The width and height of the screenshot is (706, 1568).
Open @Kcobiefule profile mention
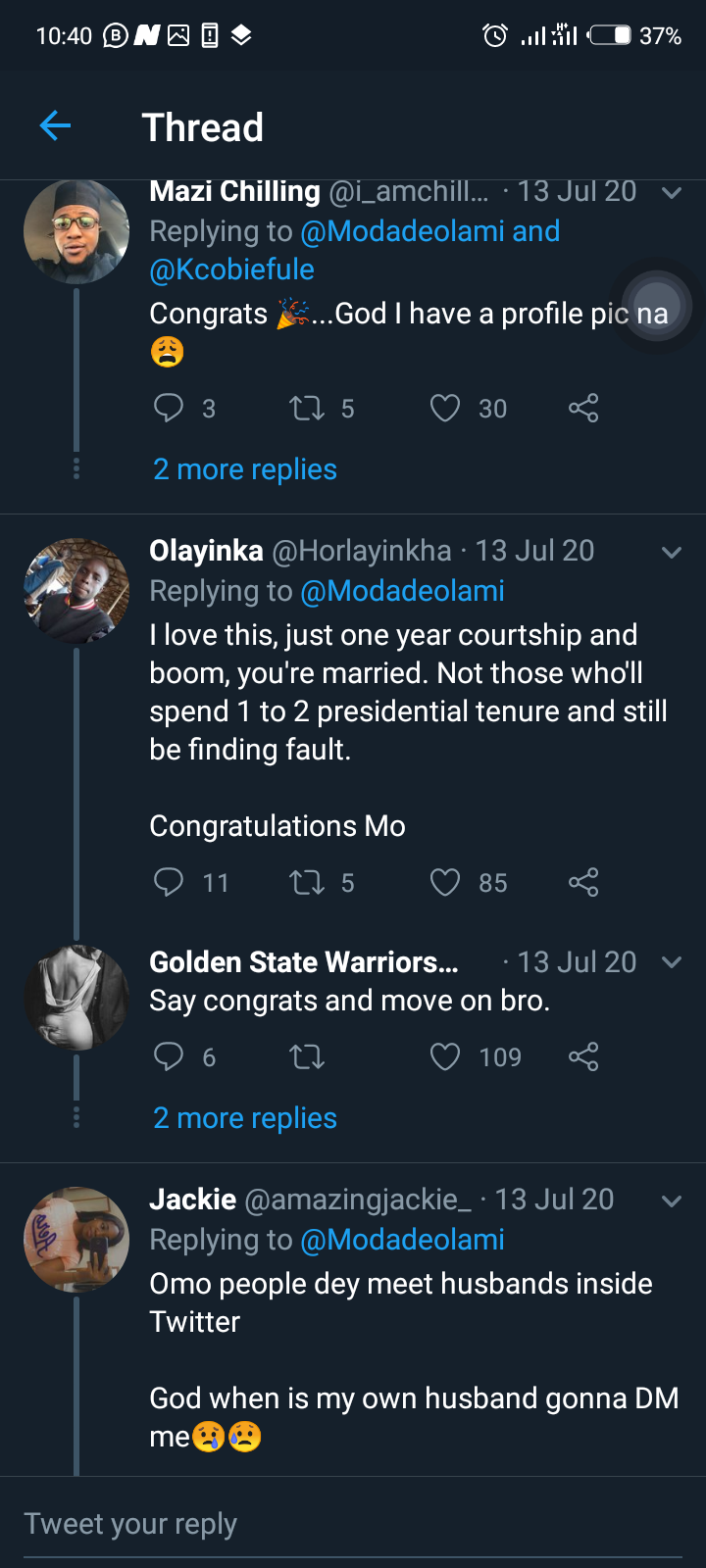[x=232, y=269]
